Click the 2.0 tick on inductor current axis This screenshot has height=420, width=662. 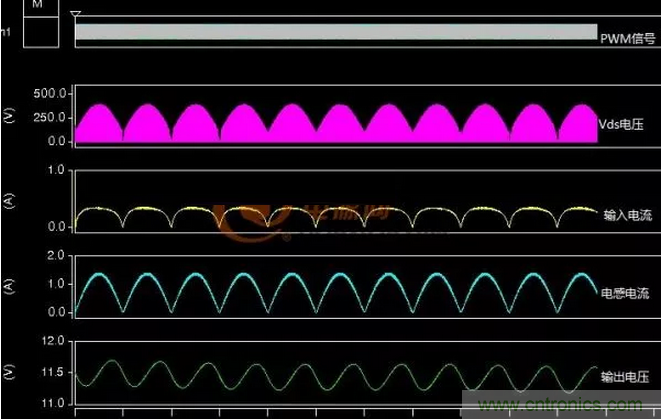coord(56,257)
